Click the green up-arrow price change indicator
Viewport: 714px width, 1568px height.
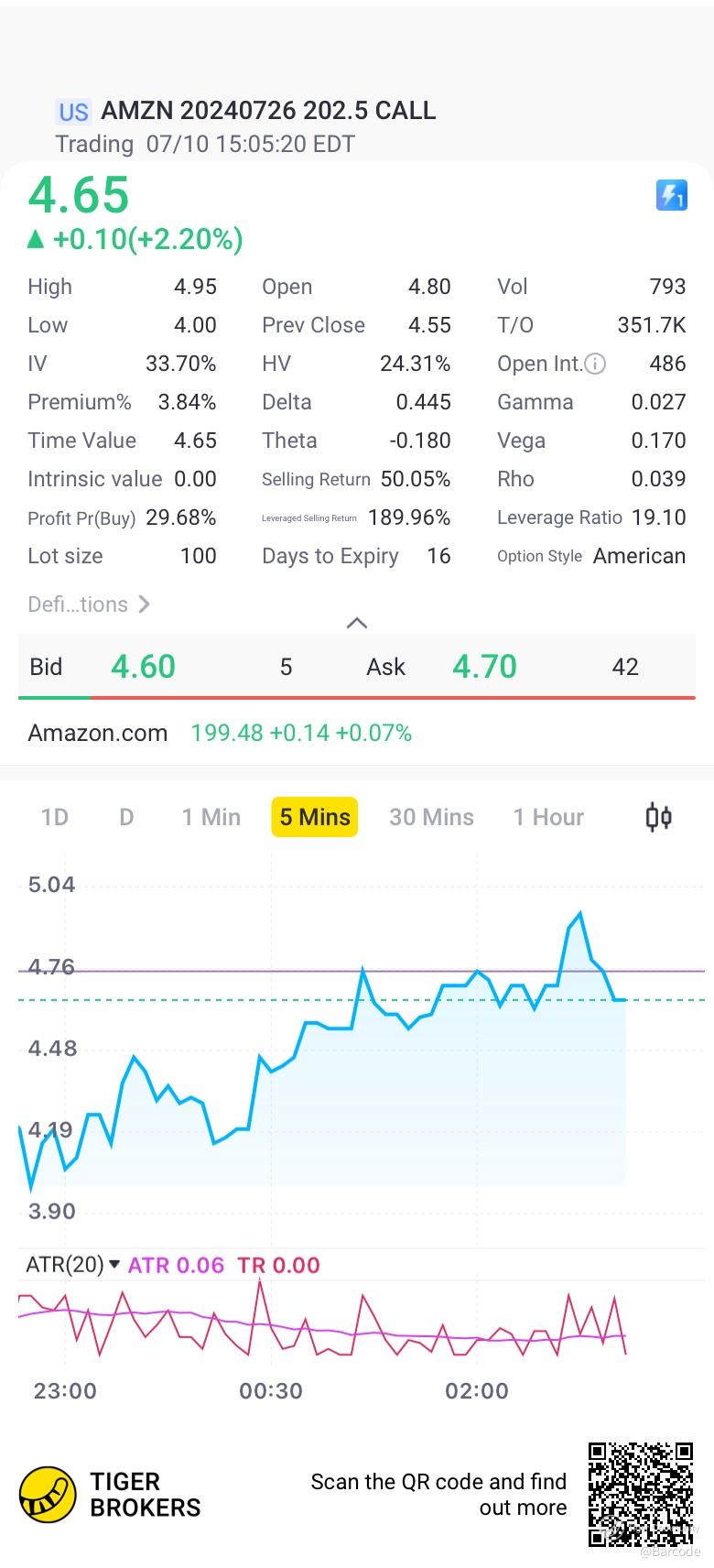click(36, 240)
